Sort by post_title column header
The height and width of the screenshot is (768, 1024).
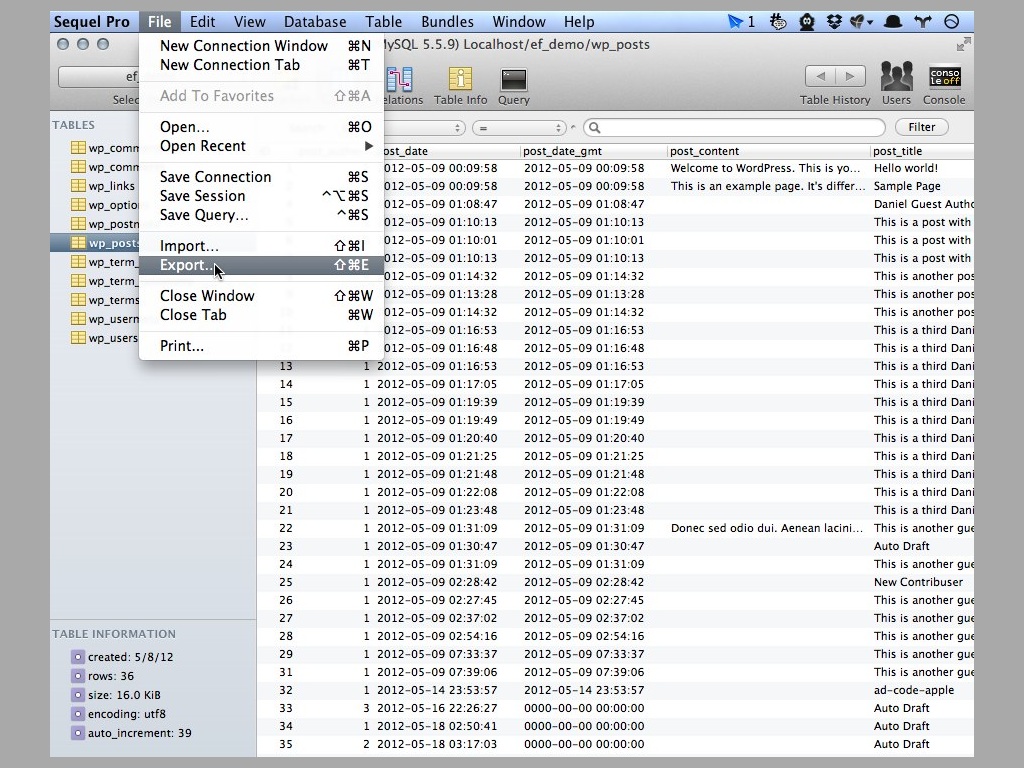(x=922, y=151)
